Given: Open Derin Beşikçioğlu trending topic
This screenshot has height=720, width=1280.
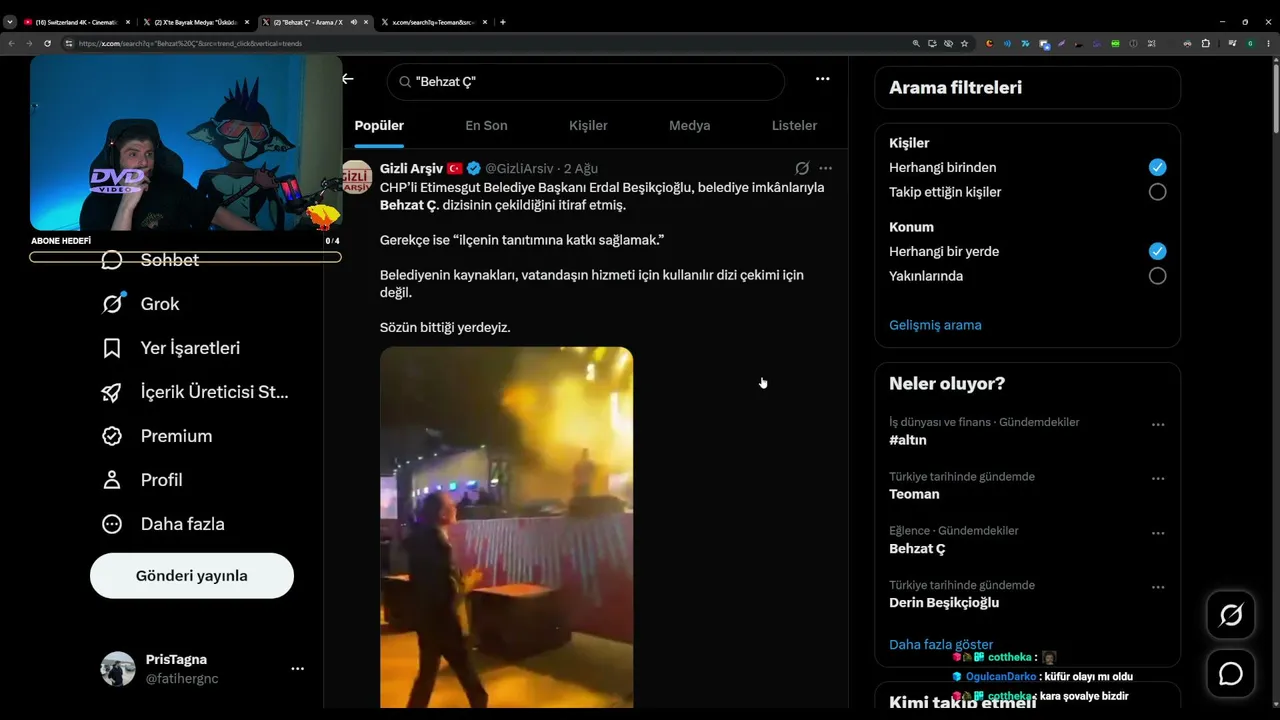Looking at the screenshot, I should coord(944,603).
